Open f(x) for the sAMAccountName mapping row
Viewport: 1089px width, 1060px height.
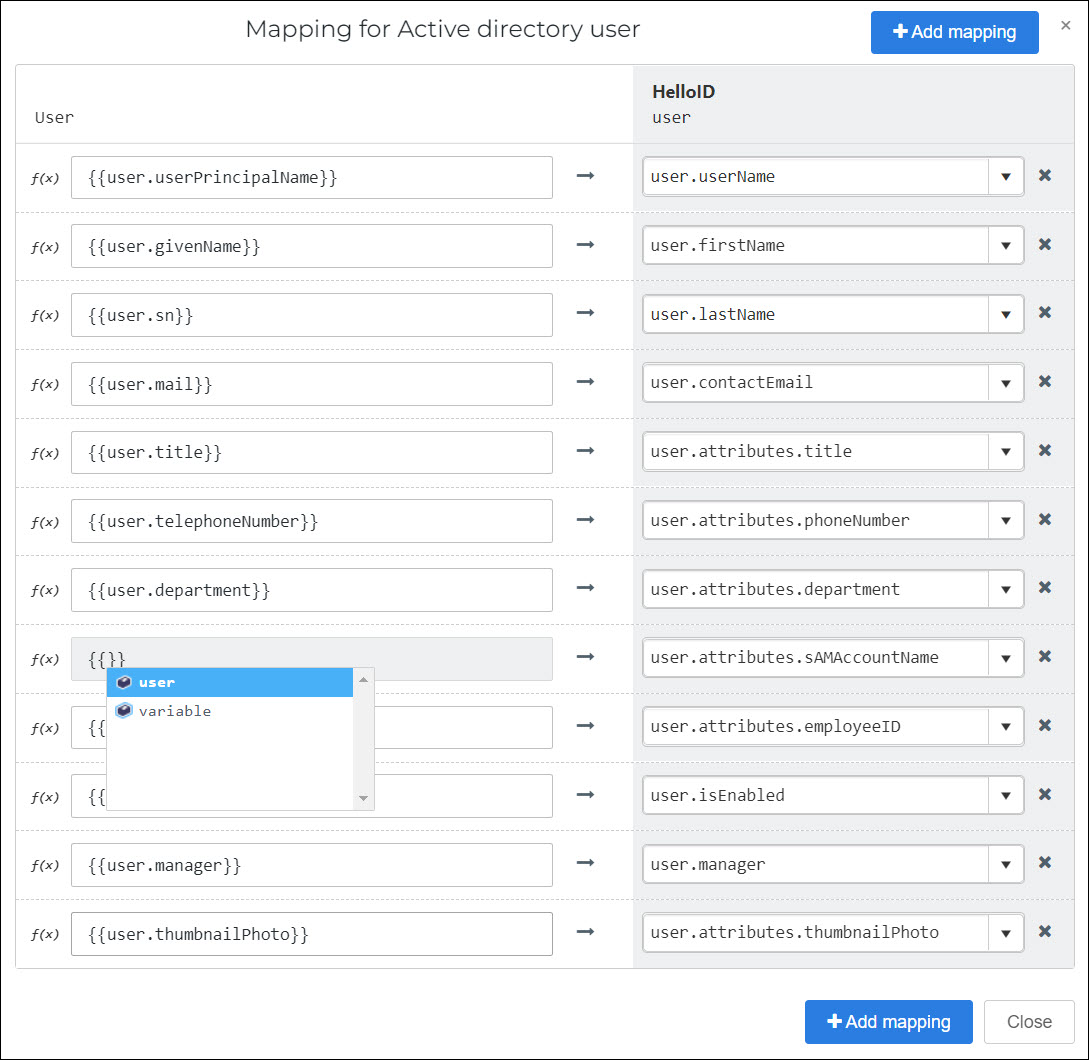45,659
